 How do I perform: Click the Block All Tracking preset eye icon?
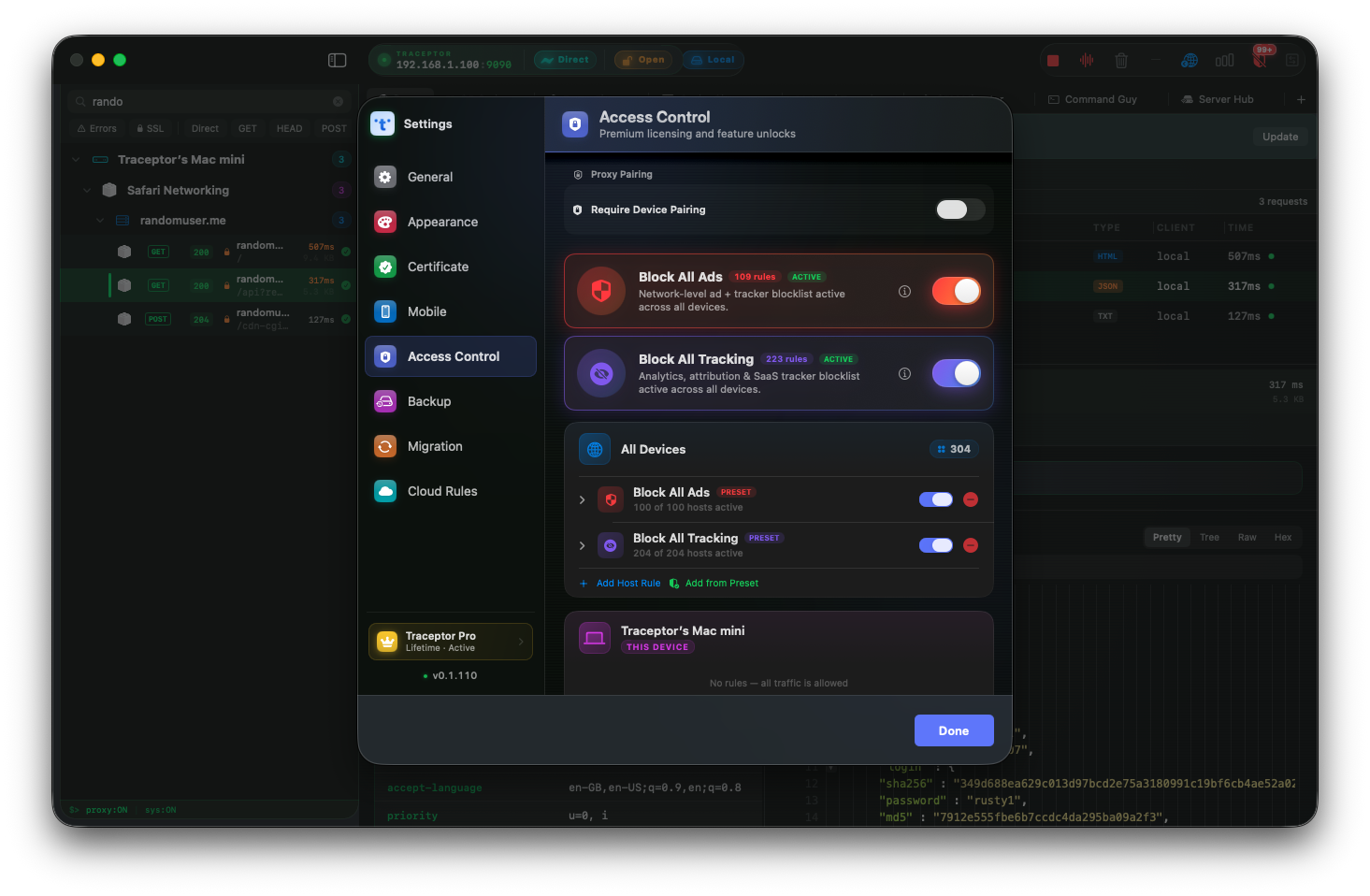[611, 545]
